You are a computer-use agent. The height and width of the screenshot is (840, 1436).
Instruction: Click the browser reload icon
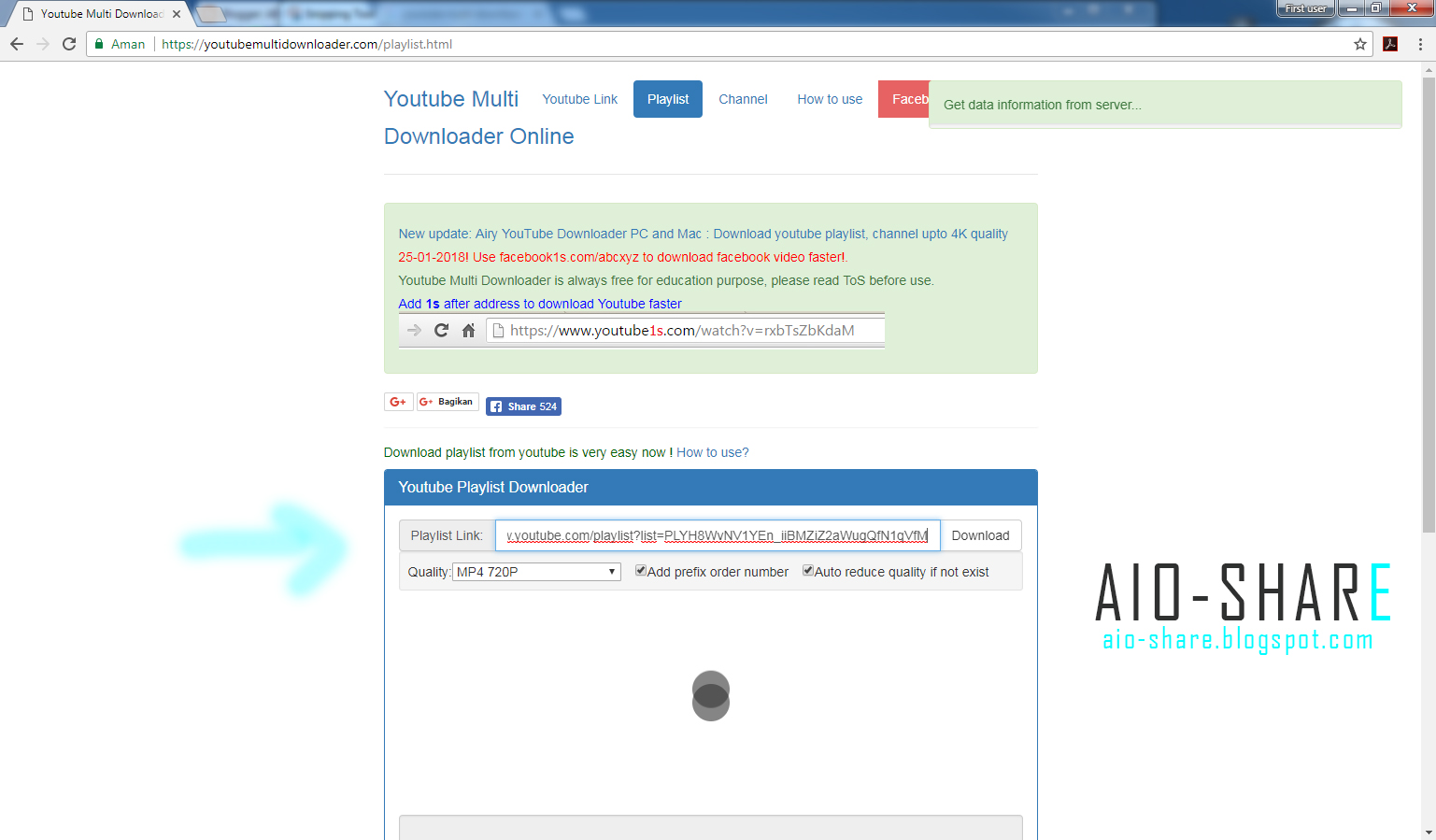(68, 43)
